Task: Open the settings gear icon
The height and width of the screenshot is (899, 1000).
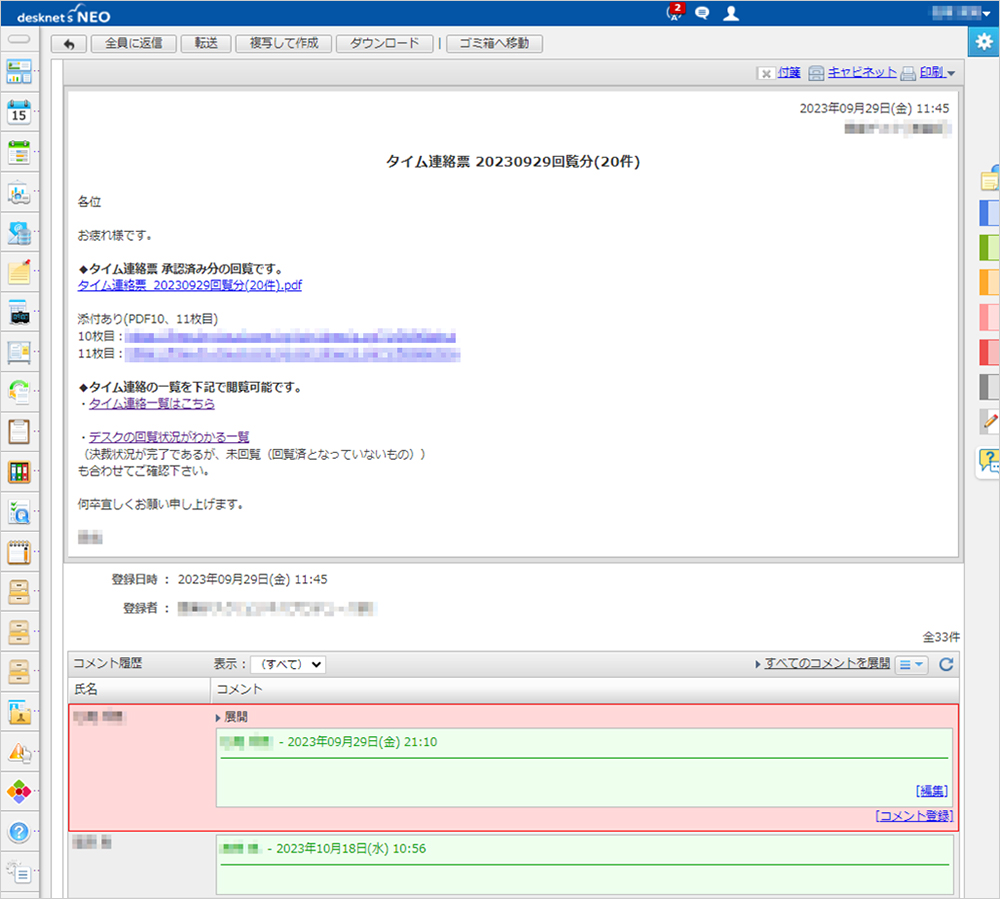Action: (984, 41)
